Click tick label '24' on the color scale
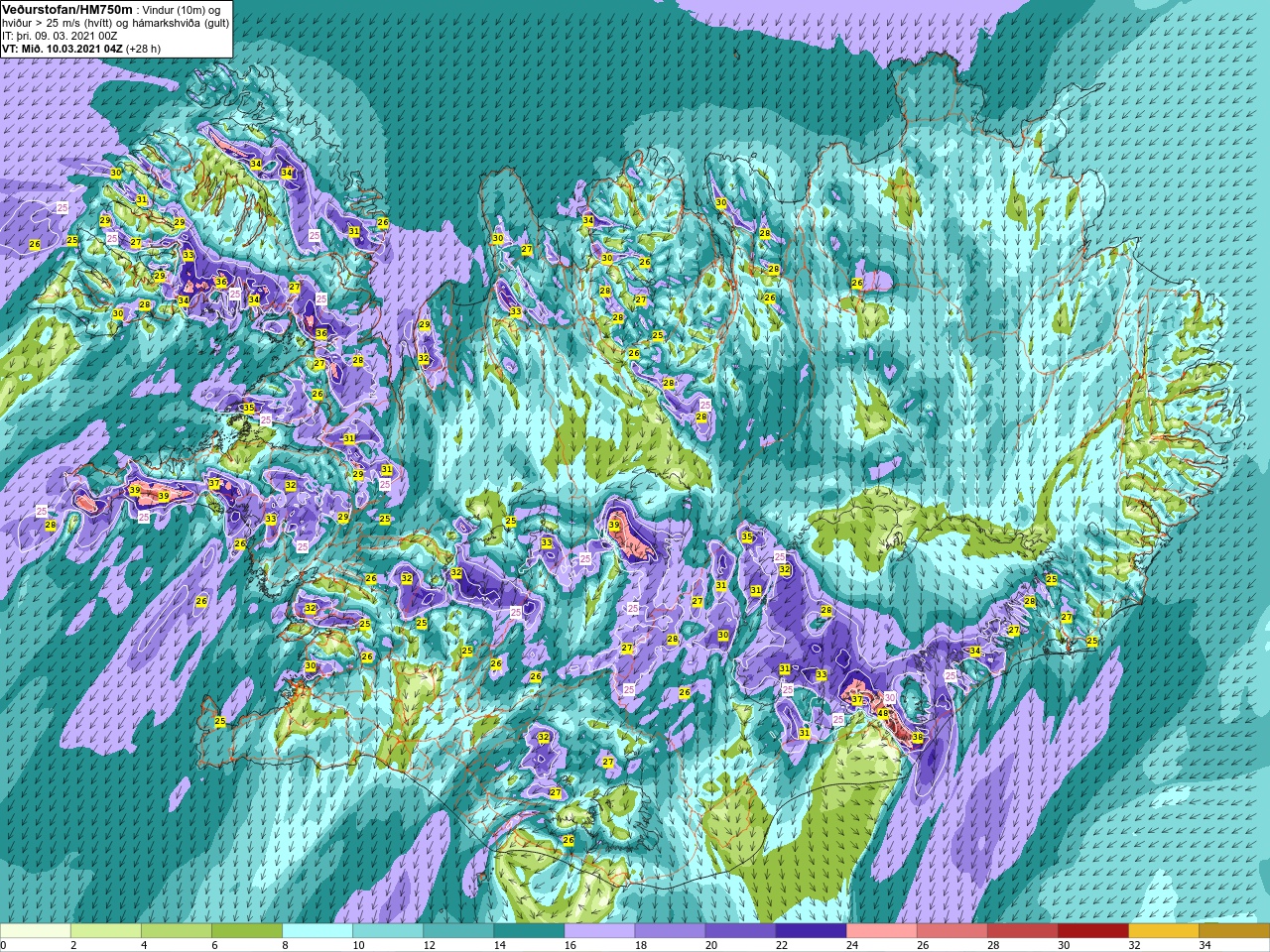 click(852, 945)
